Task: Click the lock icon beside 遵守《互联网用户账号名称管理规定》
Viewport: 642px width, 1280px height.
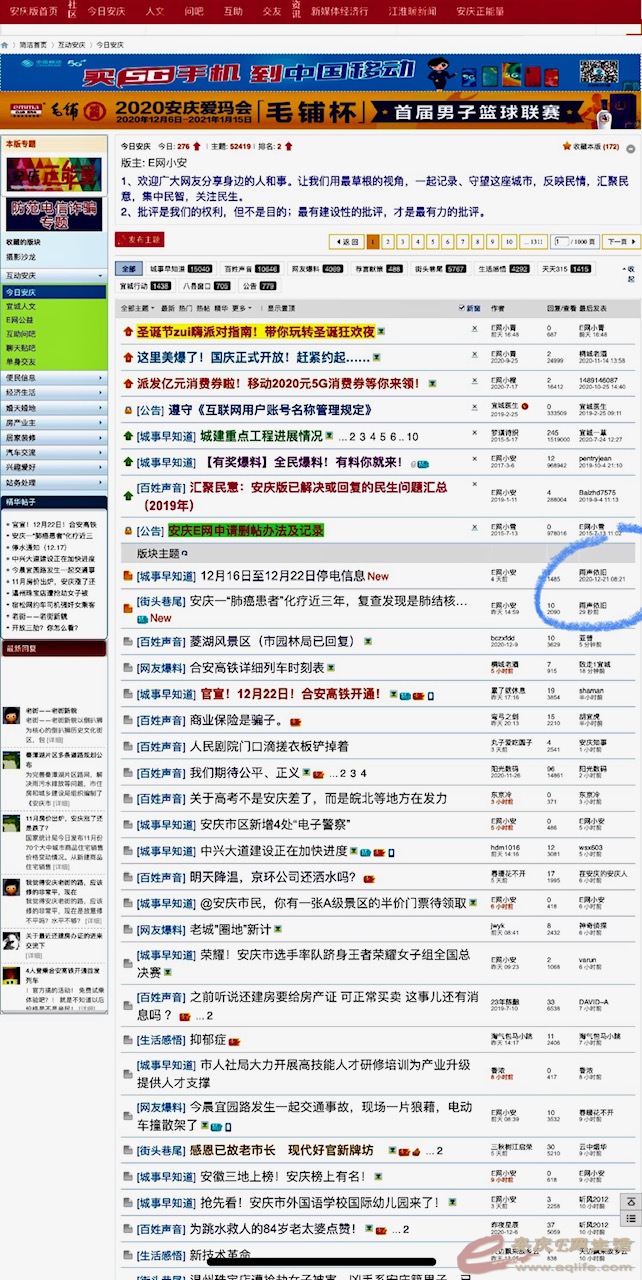Action: click(x=128, y=410)
